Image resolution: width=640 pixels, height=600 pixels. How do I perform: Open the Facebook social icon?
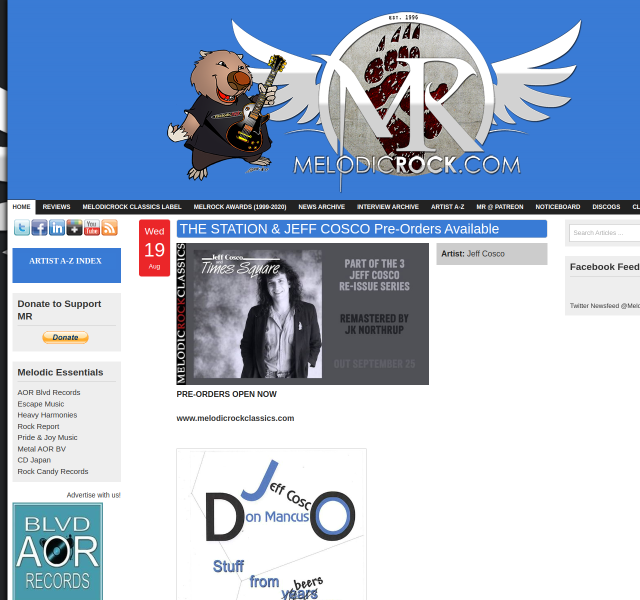(40, 227)
